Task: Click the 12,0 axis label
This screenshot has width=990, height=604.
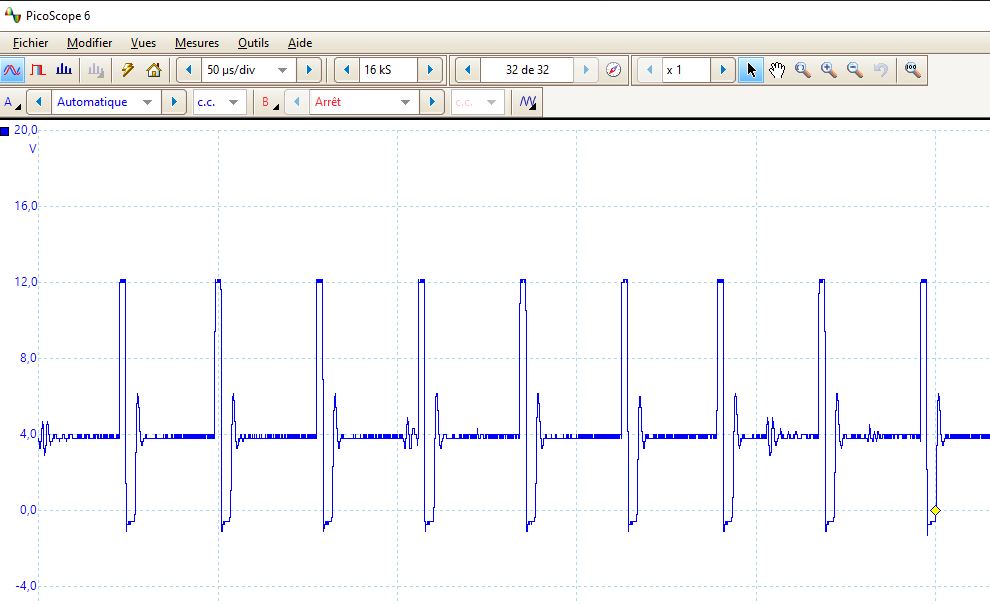Action: (26, 281)
